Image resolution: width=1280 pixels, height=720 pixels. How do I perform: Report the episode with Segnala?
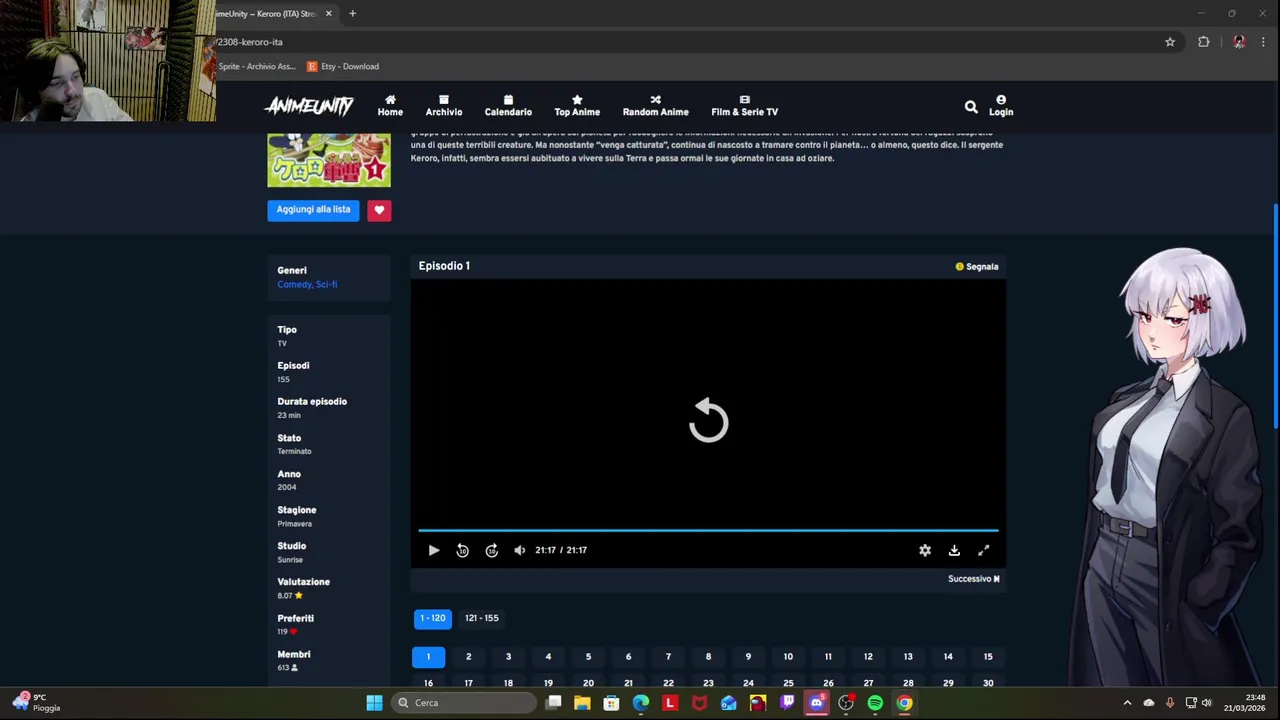tap(977, 267)
